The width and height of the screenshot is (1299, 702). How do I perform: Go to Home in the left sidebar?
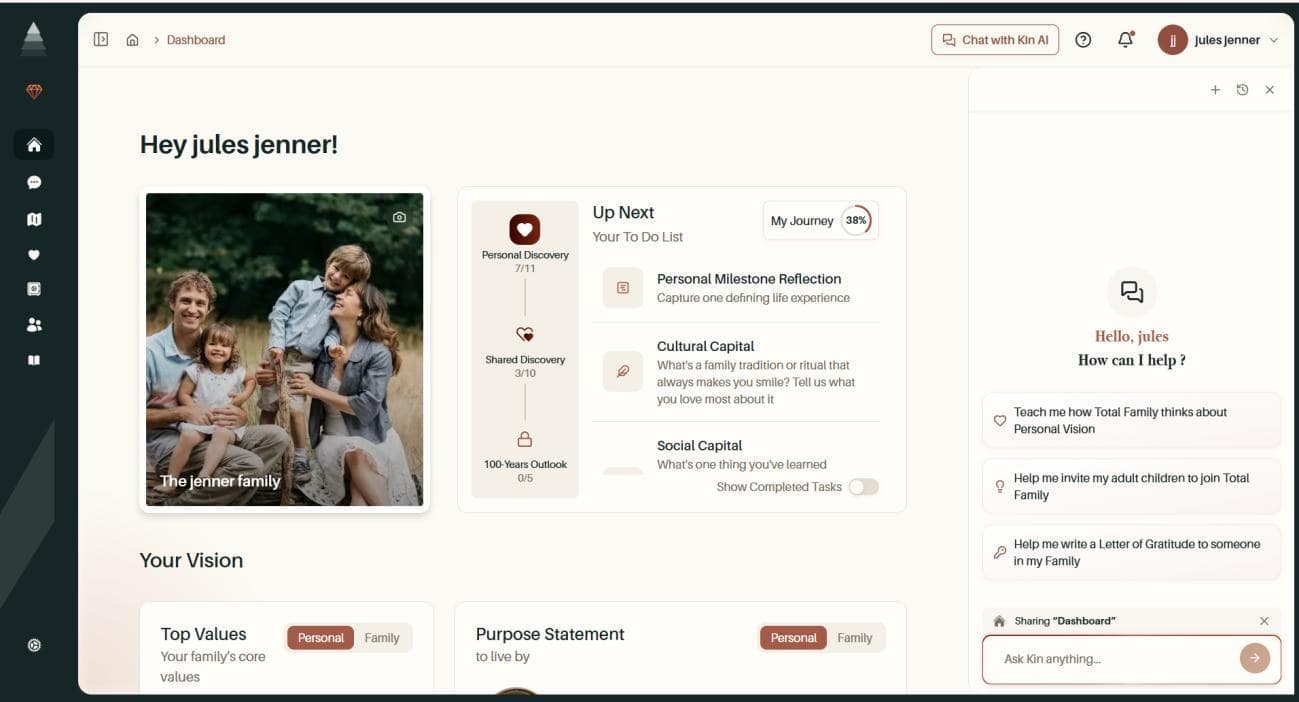(34, 145)
